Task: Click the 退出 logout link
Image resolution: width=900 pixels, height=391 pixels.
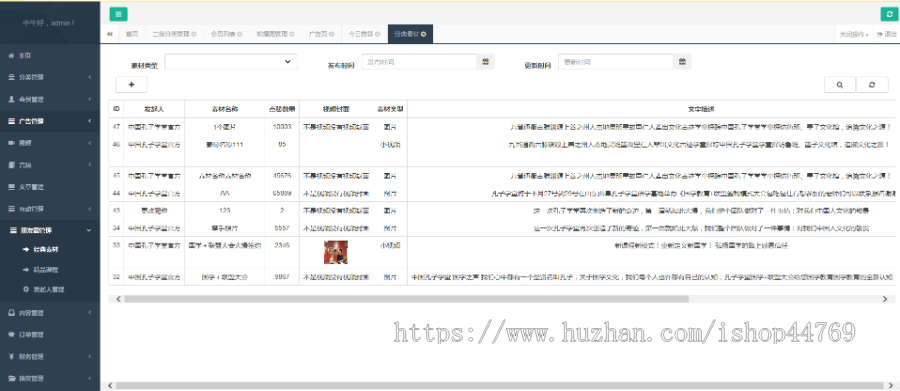Action: pyautogui.click(x=887, y=34)
